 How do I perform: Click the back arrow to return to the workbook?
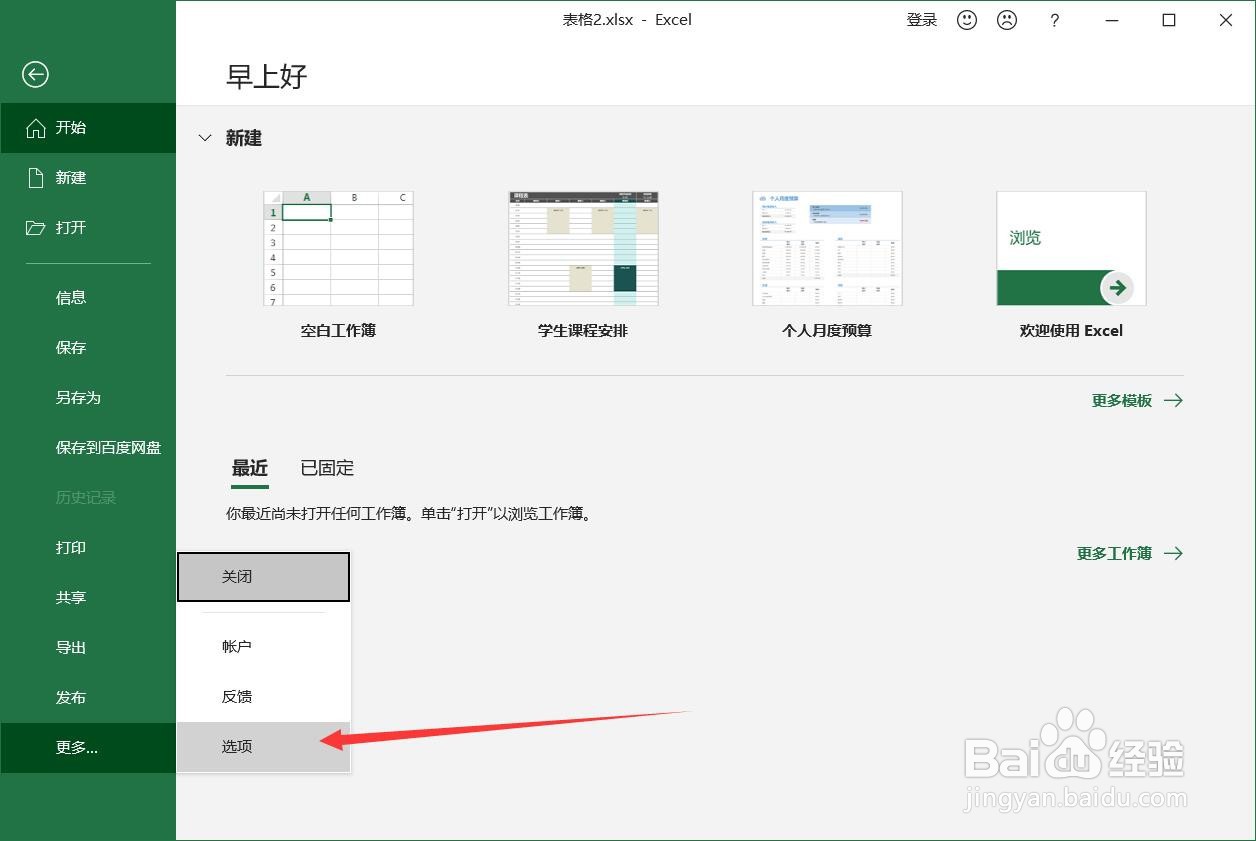(x=35, y=74)
